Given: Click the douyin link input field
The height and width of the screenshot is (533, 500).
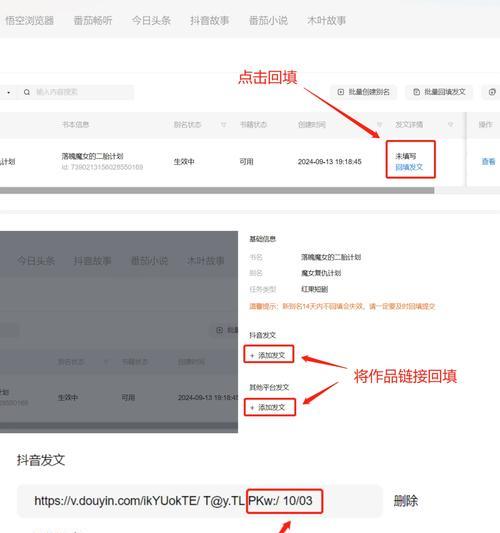Looking at the screenshot, I should click(x=200, y=501).
